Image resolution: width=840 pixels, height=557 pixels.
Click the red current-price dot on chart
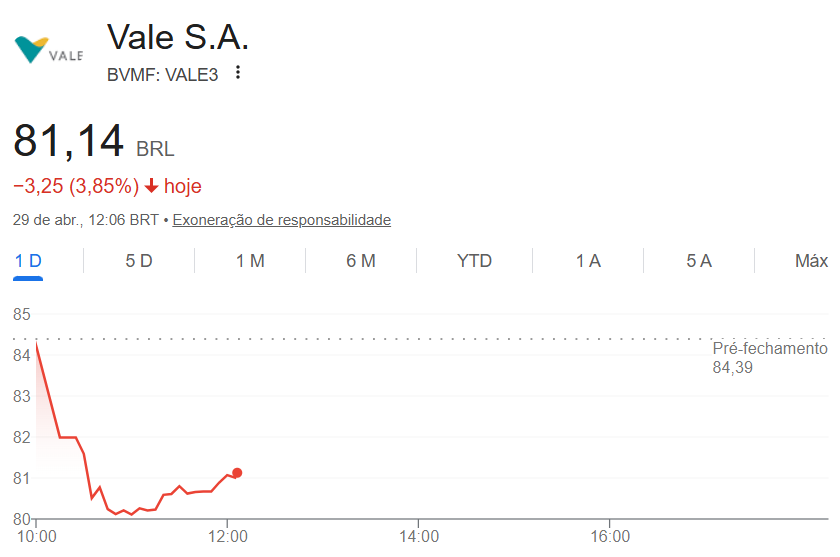click(237, 473)
